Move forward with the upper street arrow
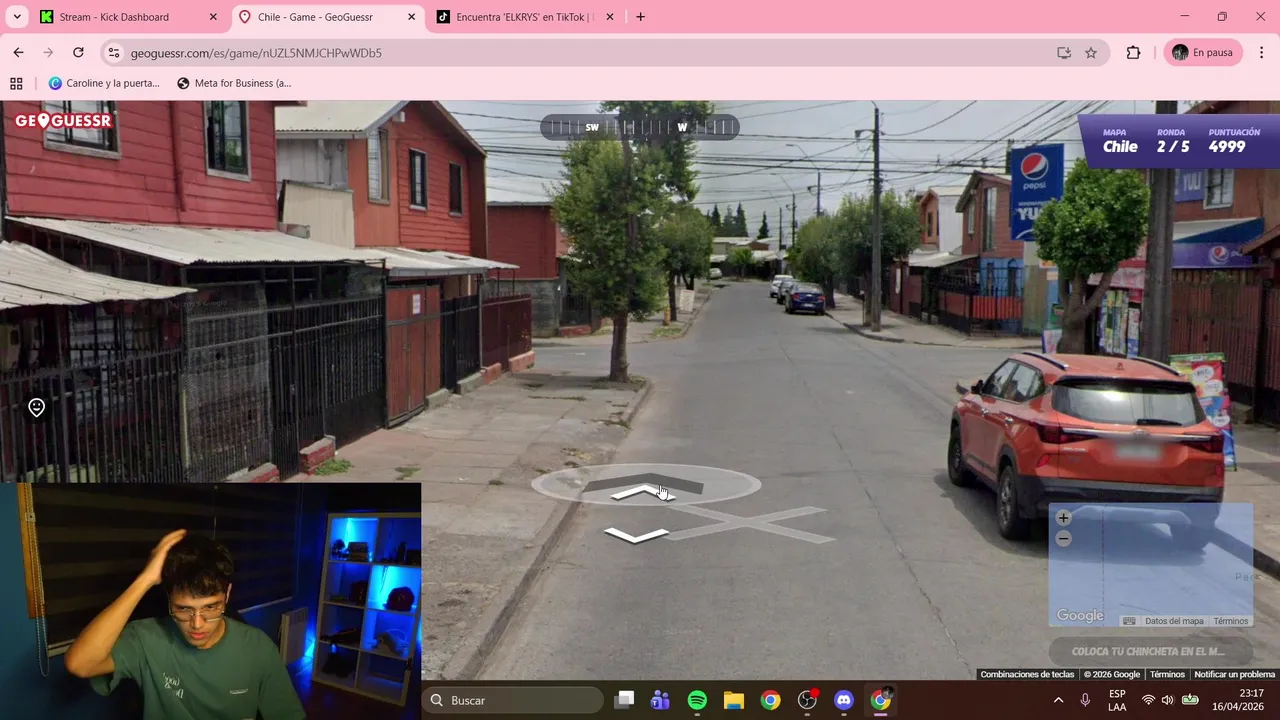The image size is (1280, 720). click(642, 491)
